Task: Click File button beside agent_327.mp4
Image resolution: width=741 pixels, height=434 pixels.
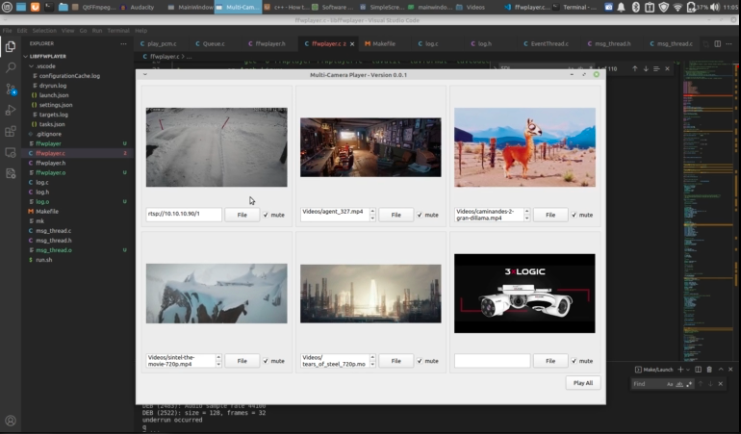Action: (396, 215)
